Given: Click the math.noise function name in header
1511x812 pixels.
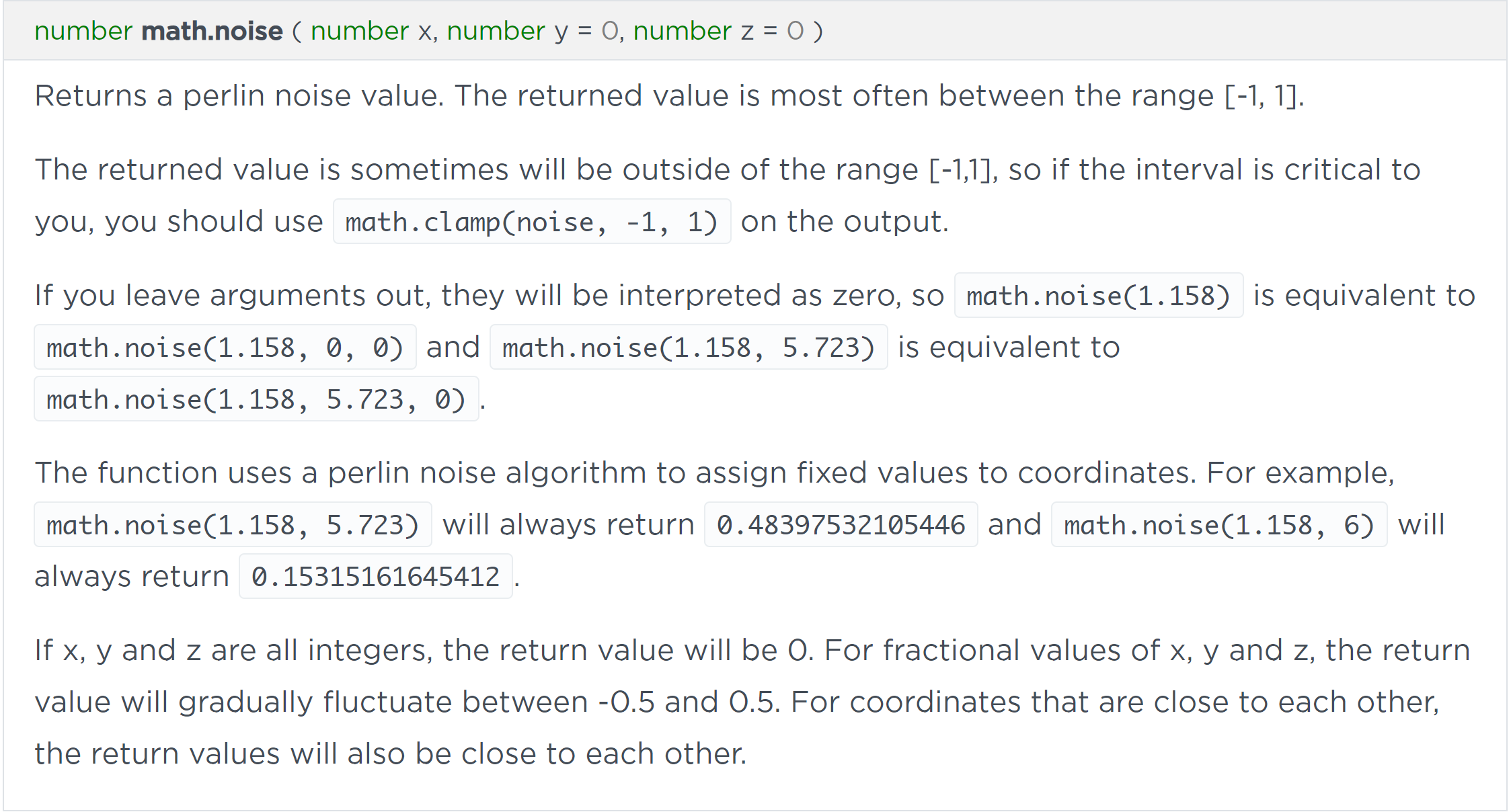Looking at the screenshot, I should [212, 31].
